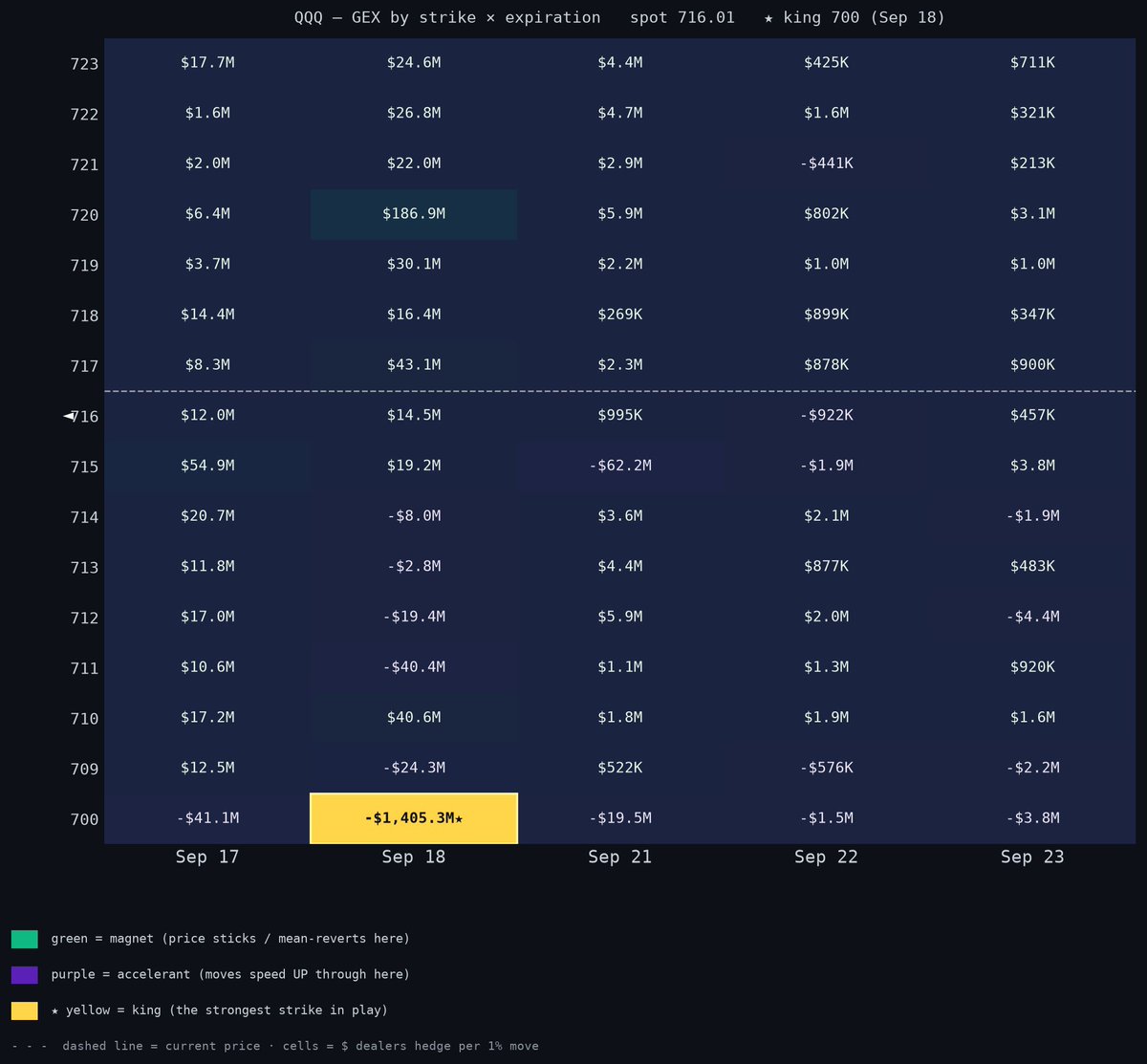Click the spot 716.01 text in title
The width and height of the screenshot is (1147, 1064).
click(682, 18)
